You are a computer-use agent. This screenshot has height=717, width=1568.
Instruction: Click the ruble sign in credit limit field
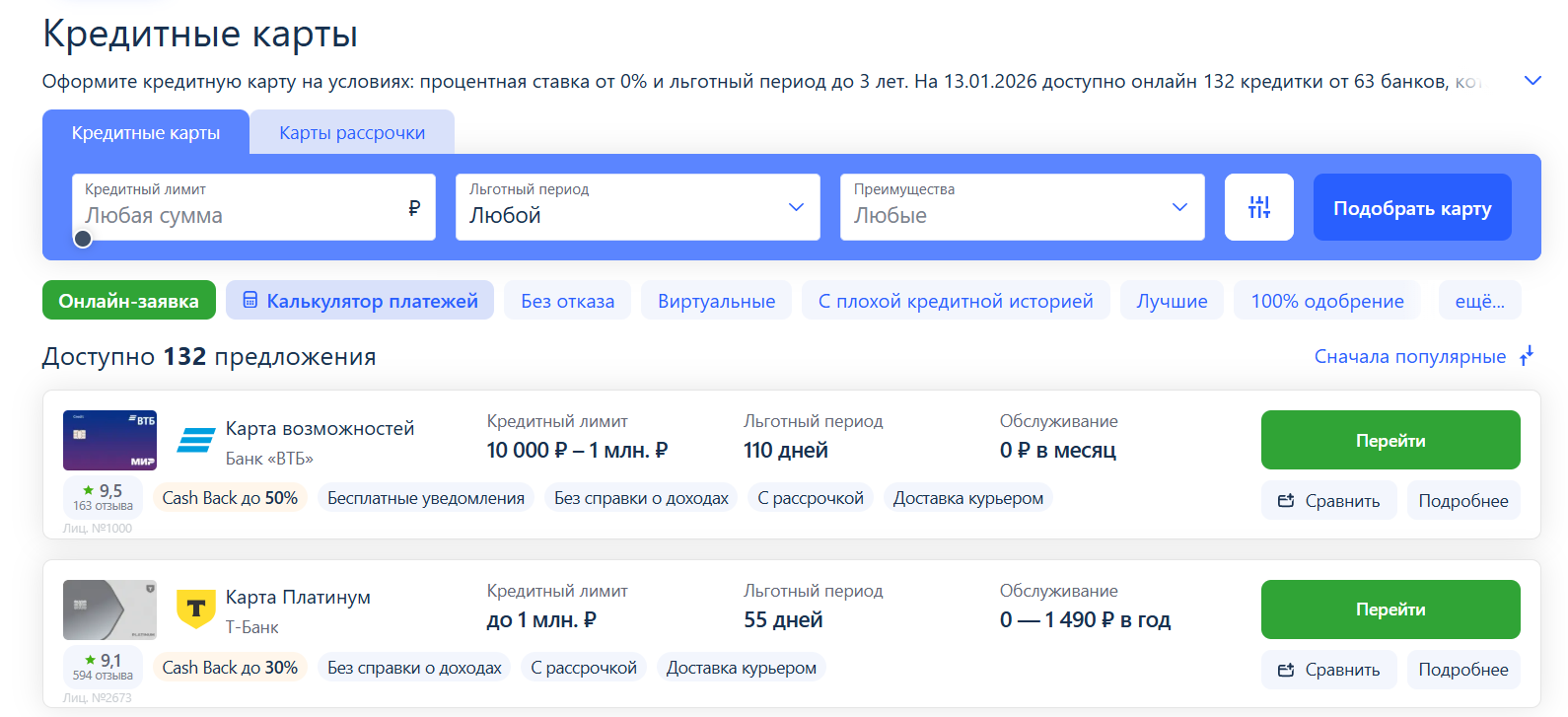coord(414,208)
